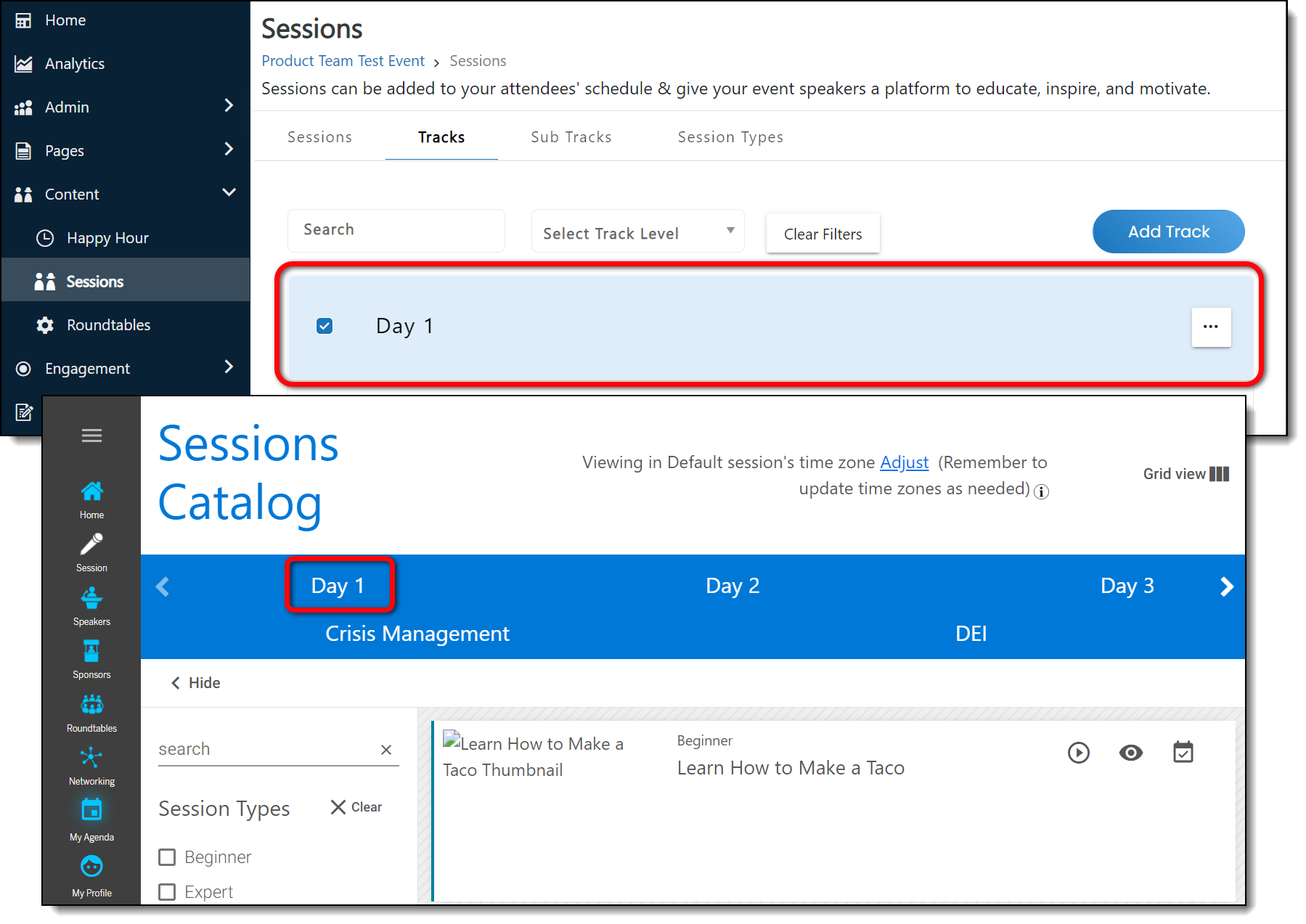
Task: Open the Session Types tab
Action: (730, 137)
